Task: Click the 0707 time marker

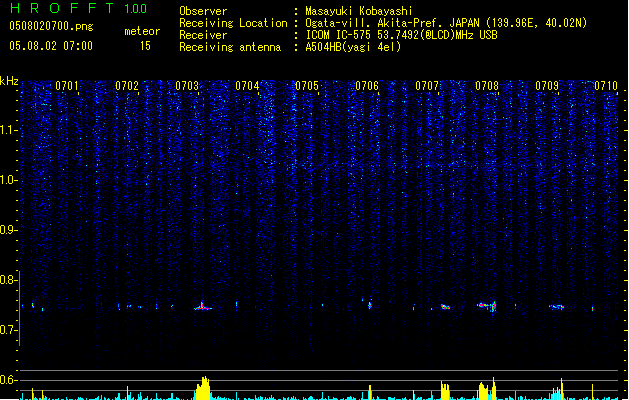Action: tap(427, 86)
